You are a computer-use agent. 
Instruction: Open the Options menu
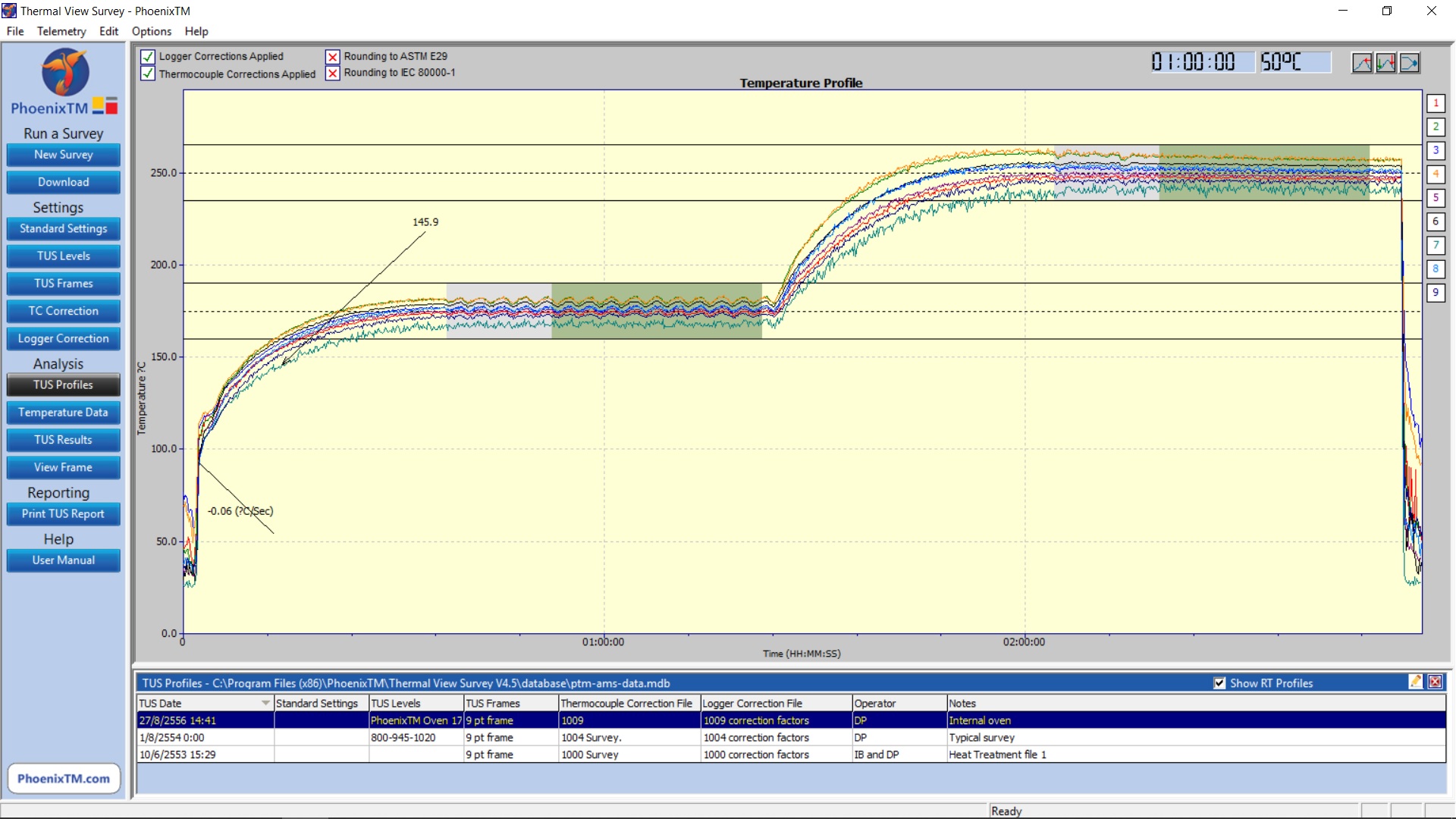(x=151, y=31)
